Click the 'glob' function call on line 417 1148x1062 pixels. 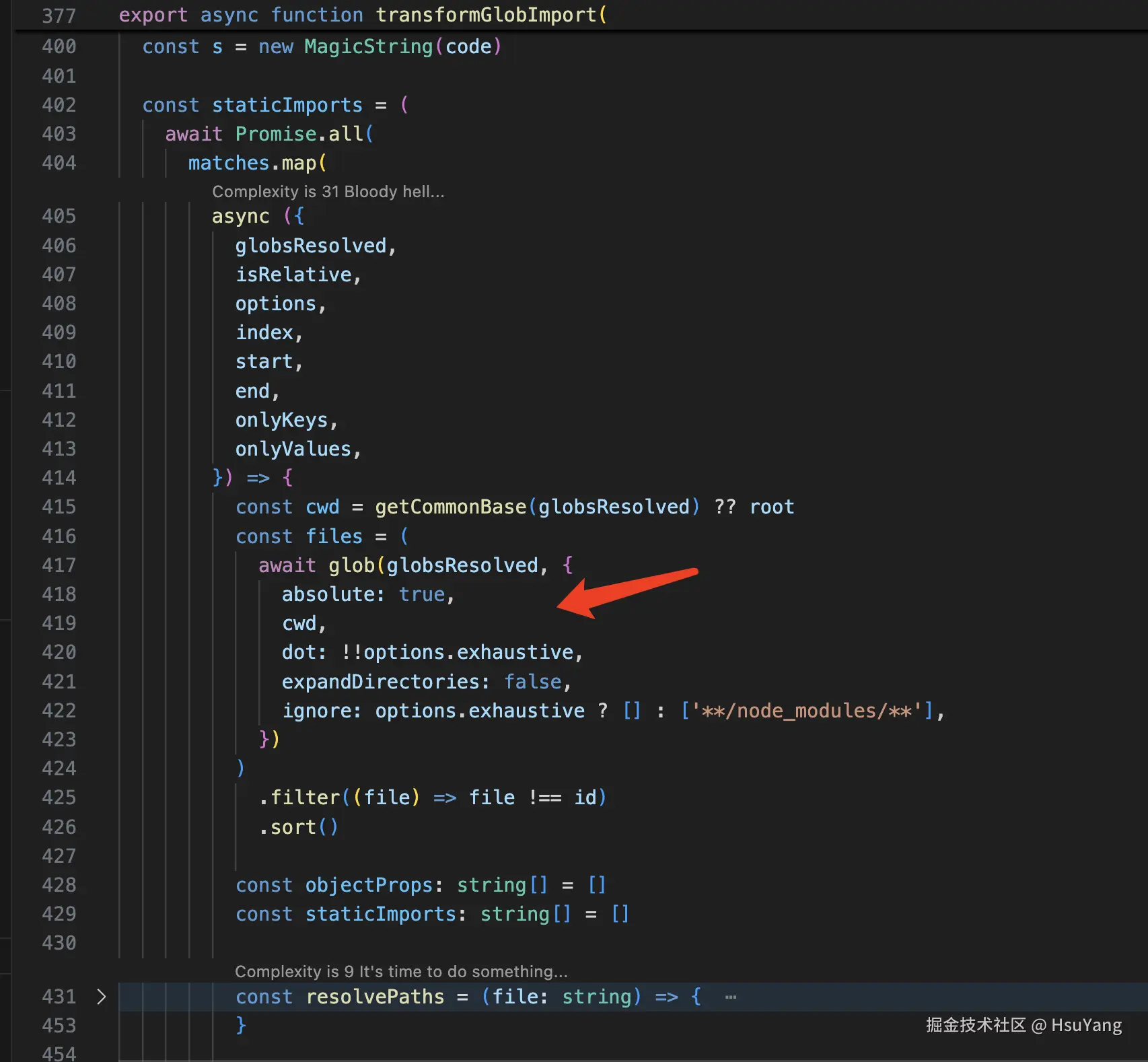pos(352,565)
